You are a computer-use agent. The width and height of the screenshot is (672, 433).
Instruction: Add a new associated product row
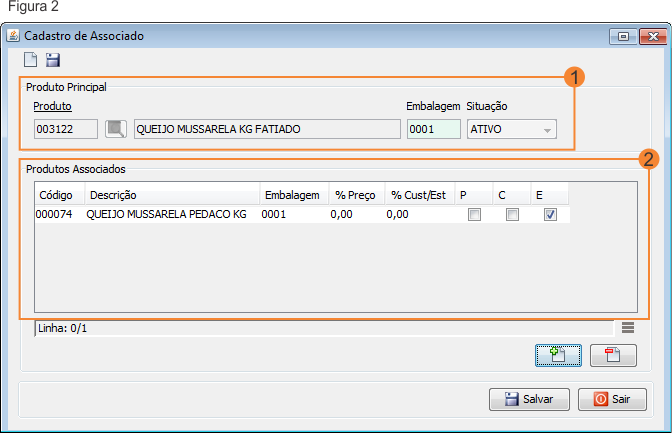pyautogui.click(x=559, y=354)
